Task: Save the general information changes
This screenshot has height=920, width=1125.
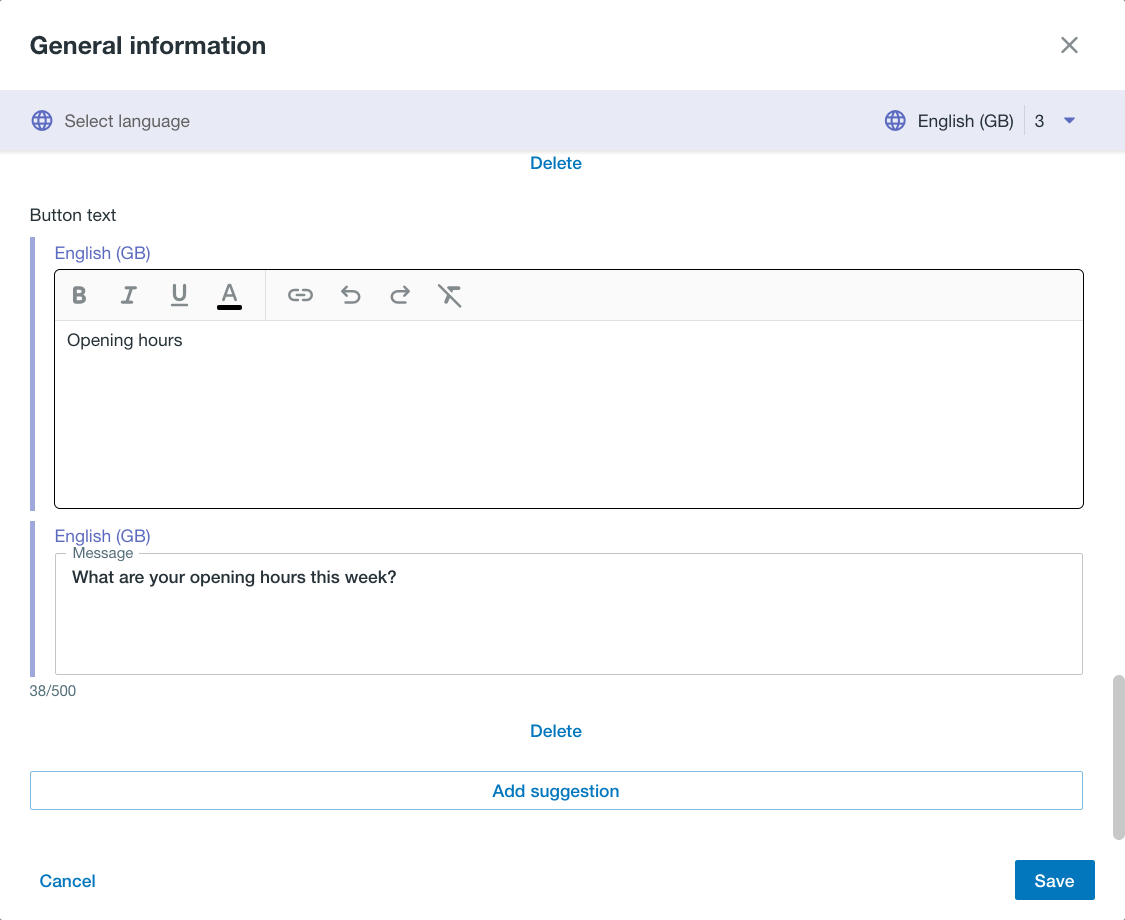Action: [x=1055, y=881]
